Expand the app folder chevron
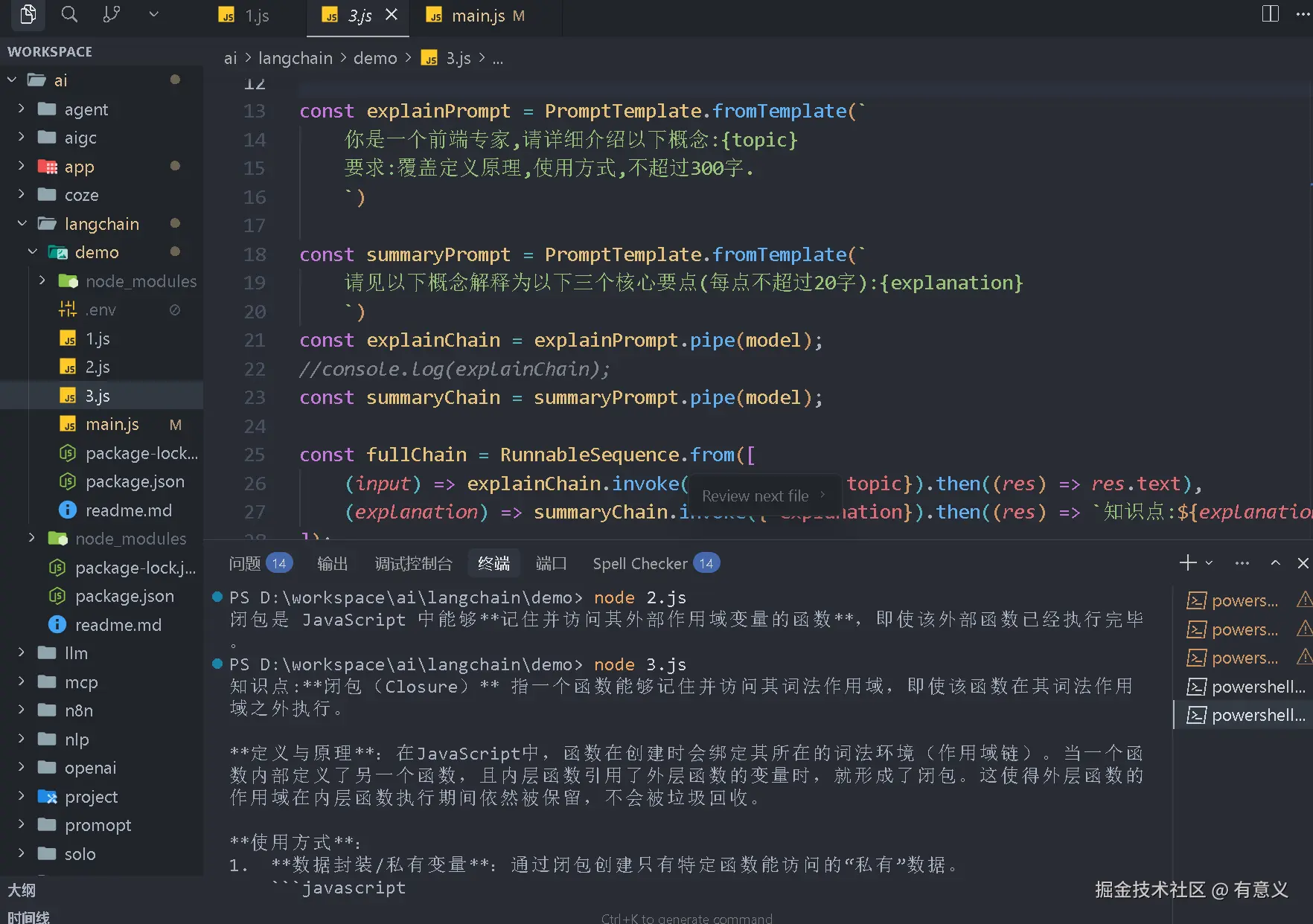1313x924 pixels. coord(21,166)
